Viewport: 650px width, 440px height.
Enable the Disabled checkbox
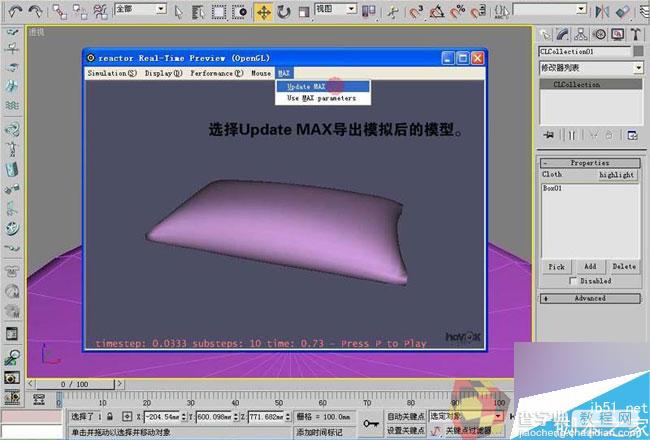point(573,281)
